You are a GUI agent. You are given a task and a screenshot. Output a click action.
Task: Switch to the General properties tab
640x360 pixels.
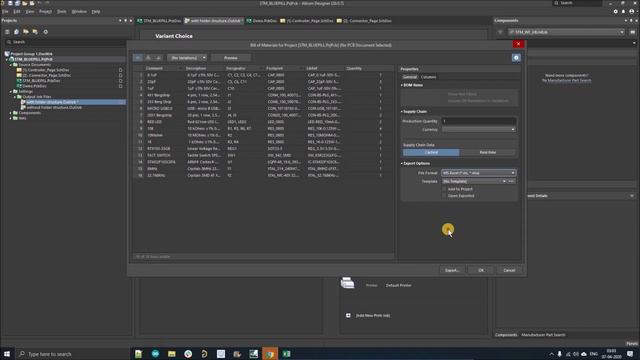point(410,77)
